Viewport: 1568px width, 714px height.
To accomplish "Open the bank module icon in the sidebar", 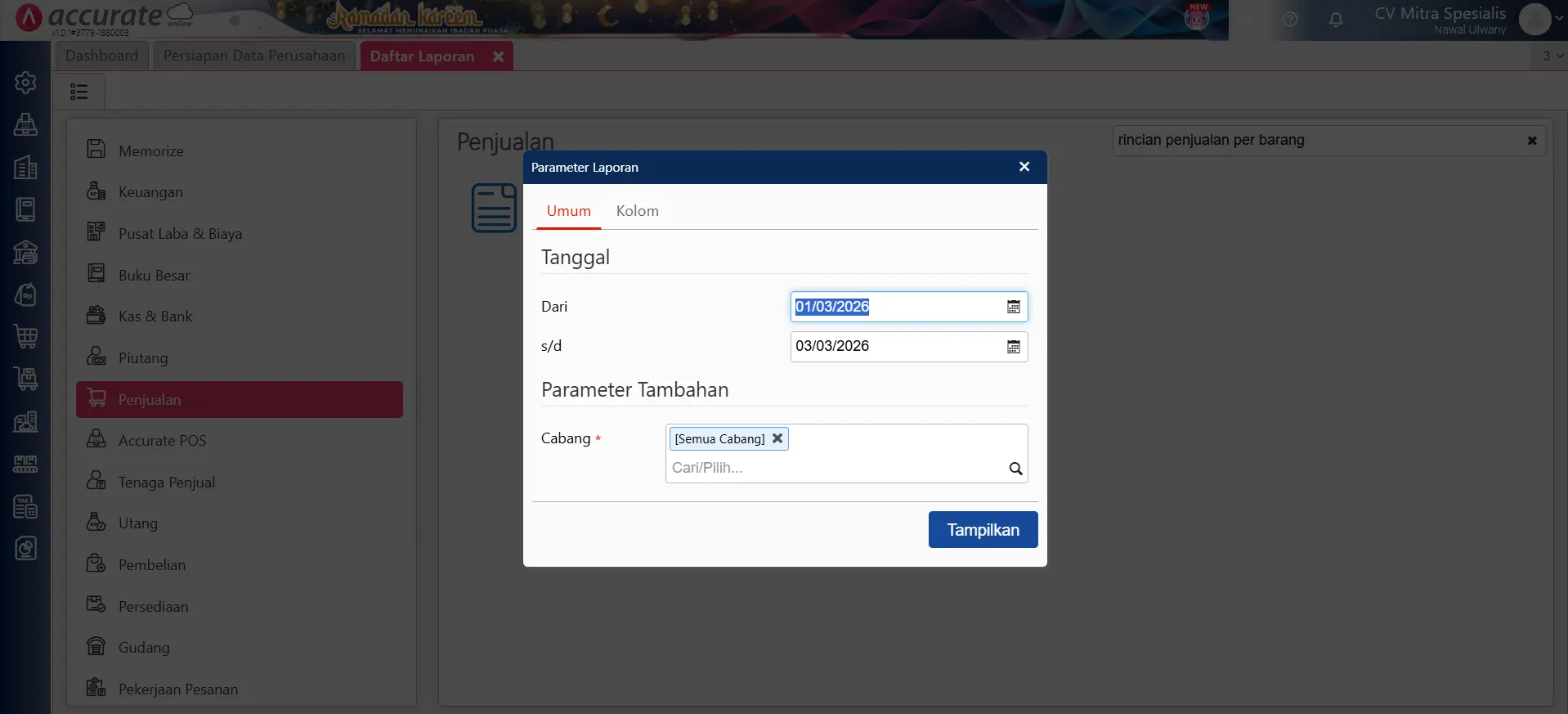I will tap(25, 252).
